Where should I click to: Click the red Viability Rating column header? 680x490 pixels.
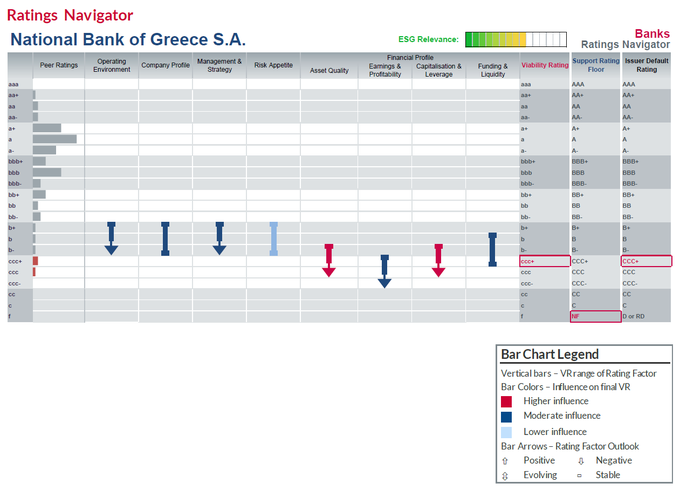click(x=545, y=65)
